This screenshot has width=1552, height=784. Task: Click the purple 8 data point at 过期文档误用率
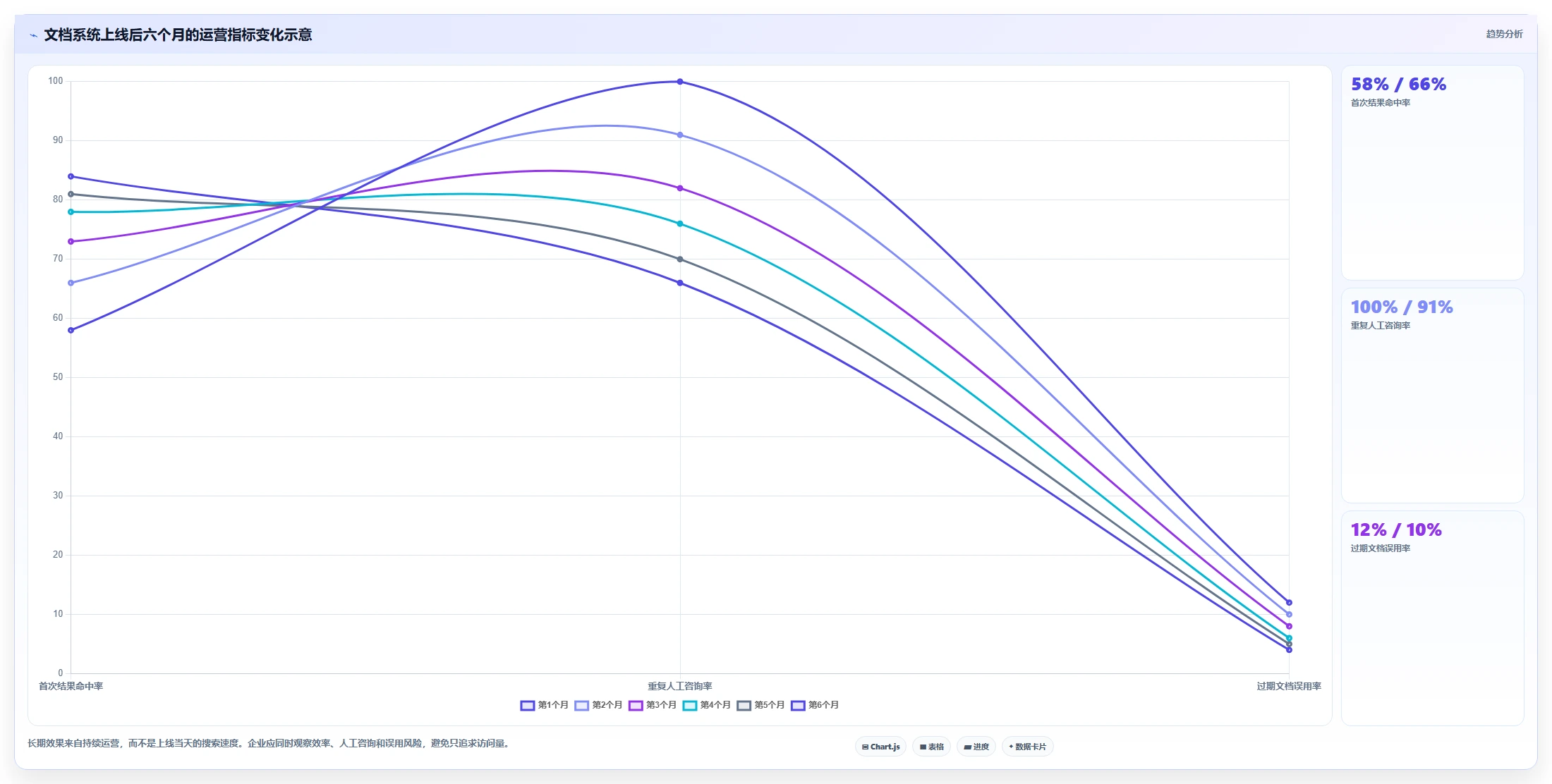[1289, 626]
